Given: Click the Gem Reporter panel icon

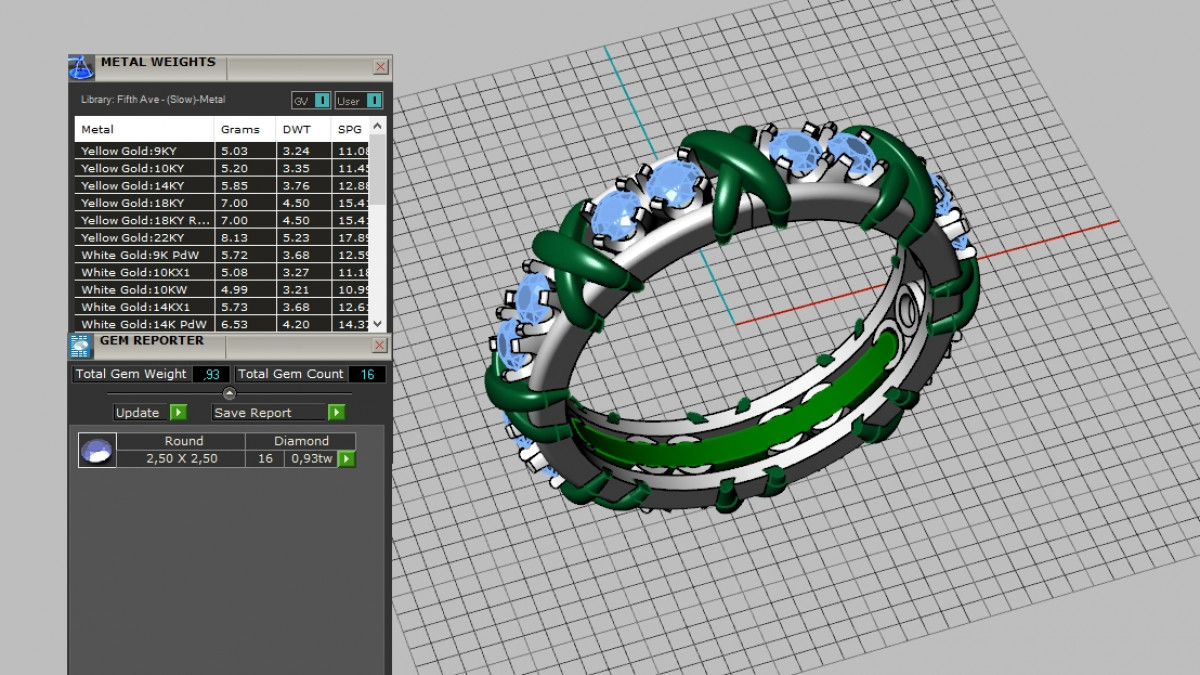Looking at the screenshot, I should 81,346.
